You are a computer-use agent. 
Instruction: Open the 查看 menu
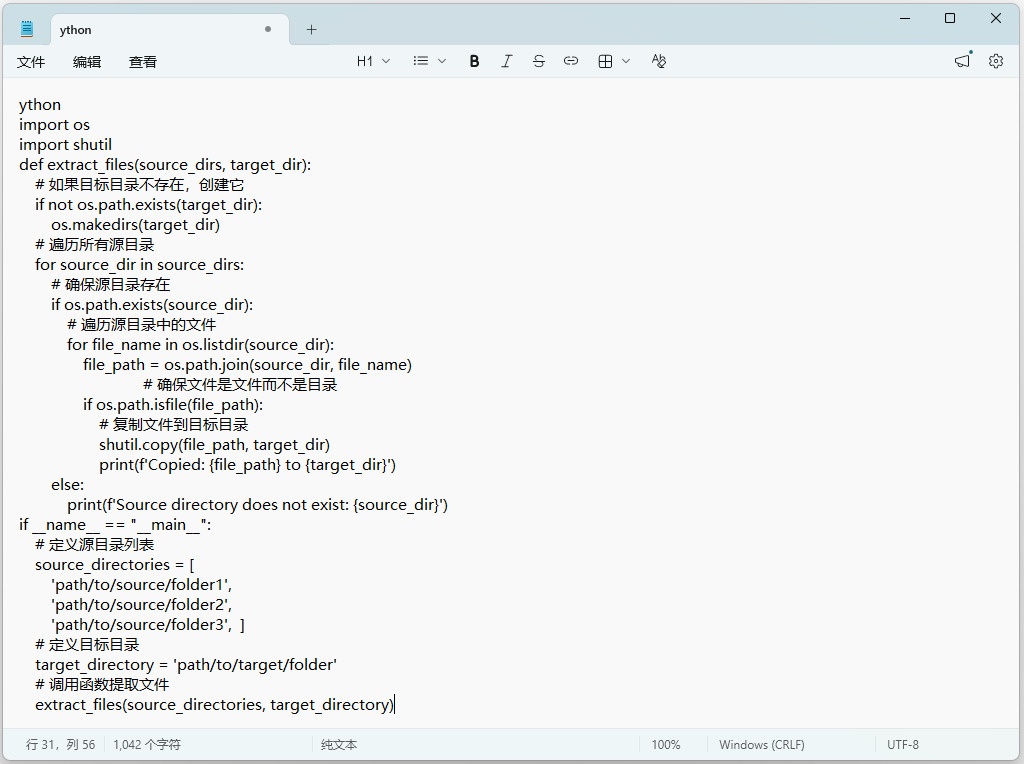coord(142,62)
